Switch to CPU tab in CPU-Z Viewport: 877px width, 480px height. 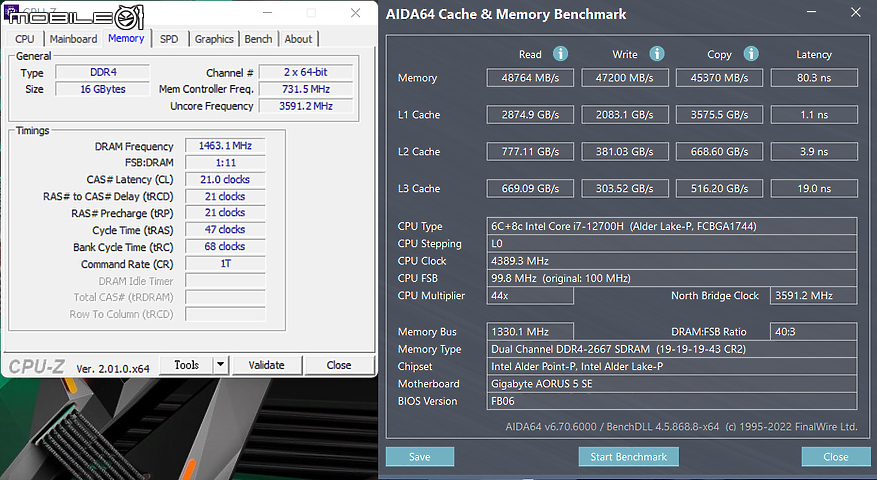25,39
